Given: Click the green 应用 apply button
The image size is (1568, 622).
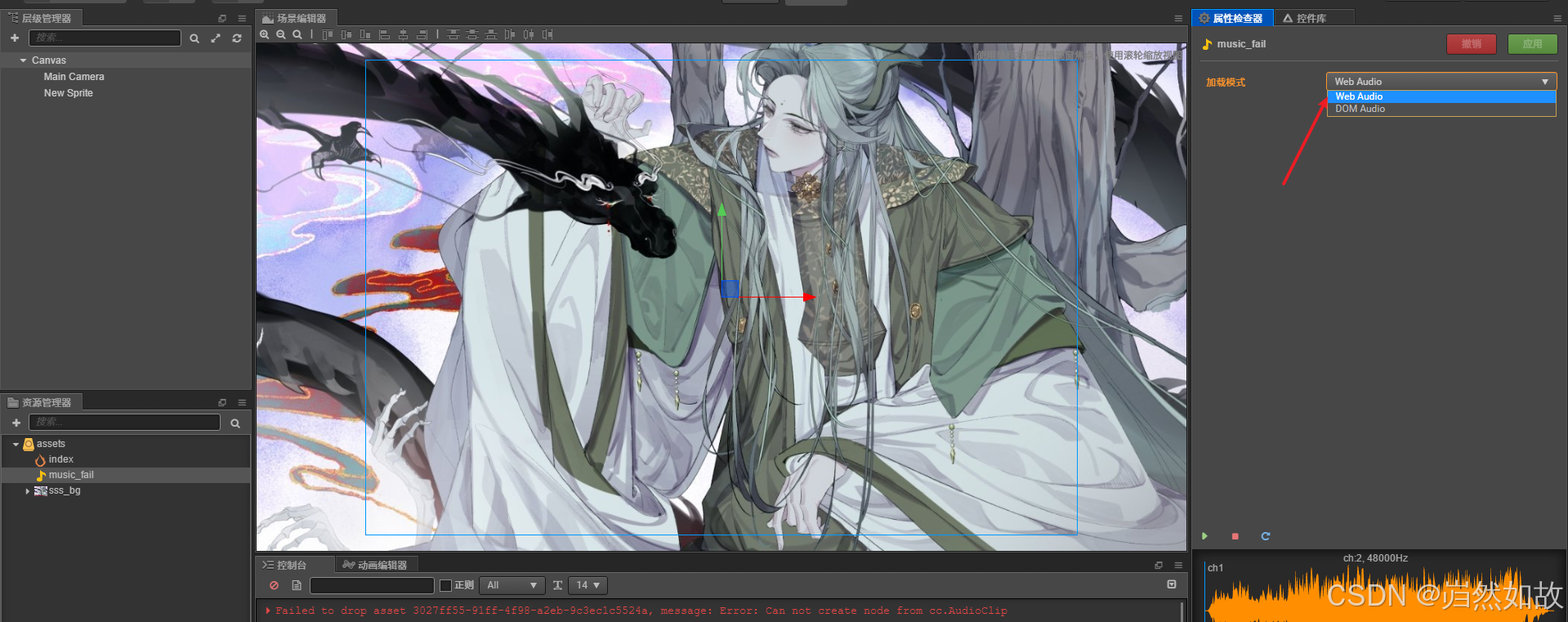Looking at the screenshot, I should pos(1532,44).
